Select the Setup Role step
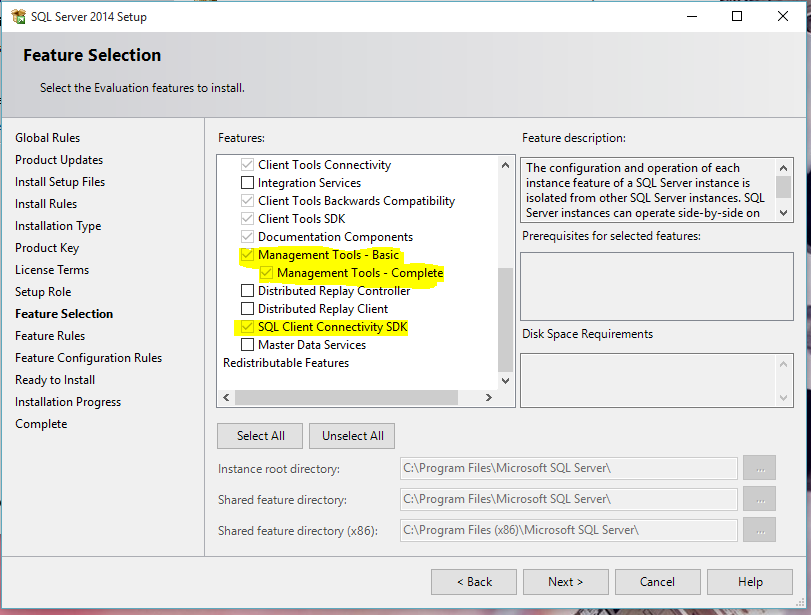811x615 pixels. 43,292
